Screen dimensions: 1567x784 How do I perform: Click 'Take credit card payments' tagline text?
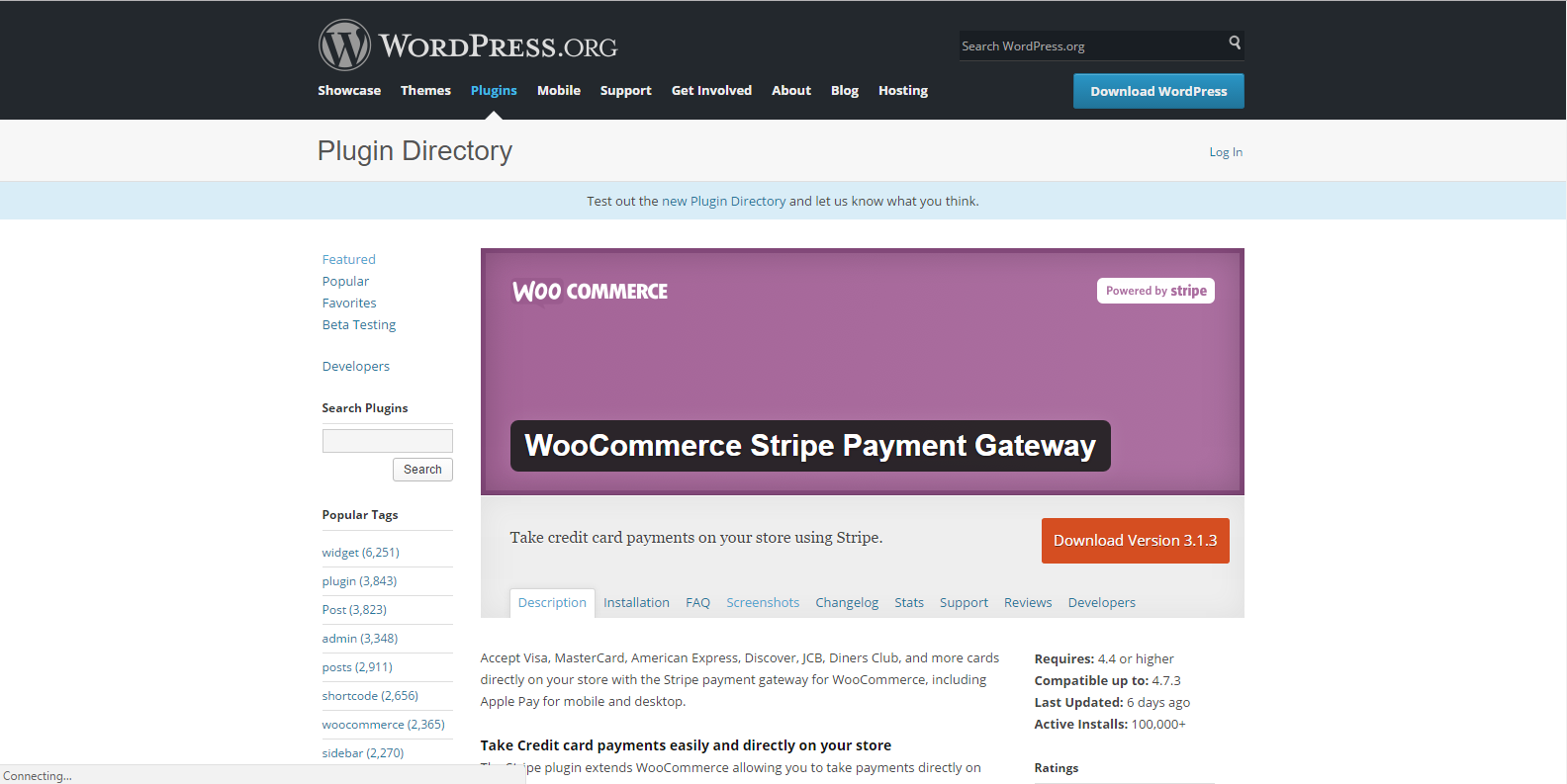point(696,538)
